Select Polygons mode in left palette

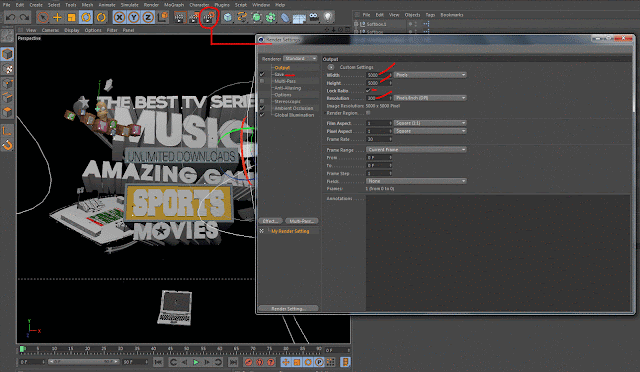7,112
